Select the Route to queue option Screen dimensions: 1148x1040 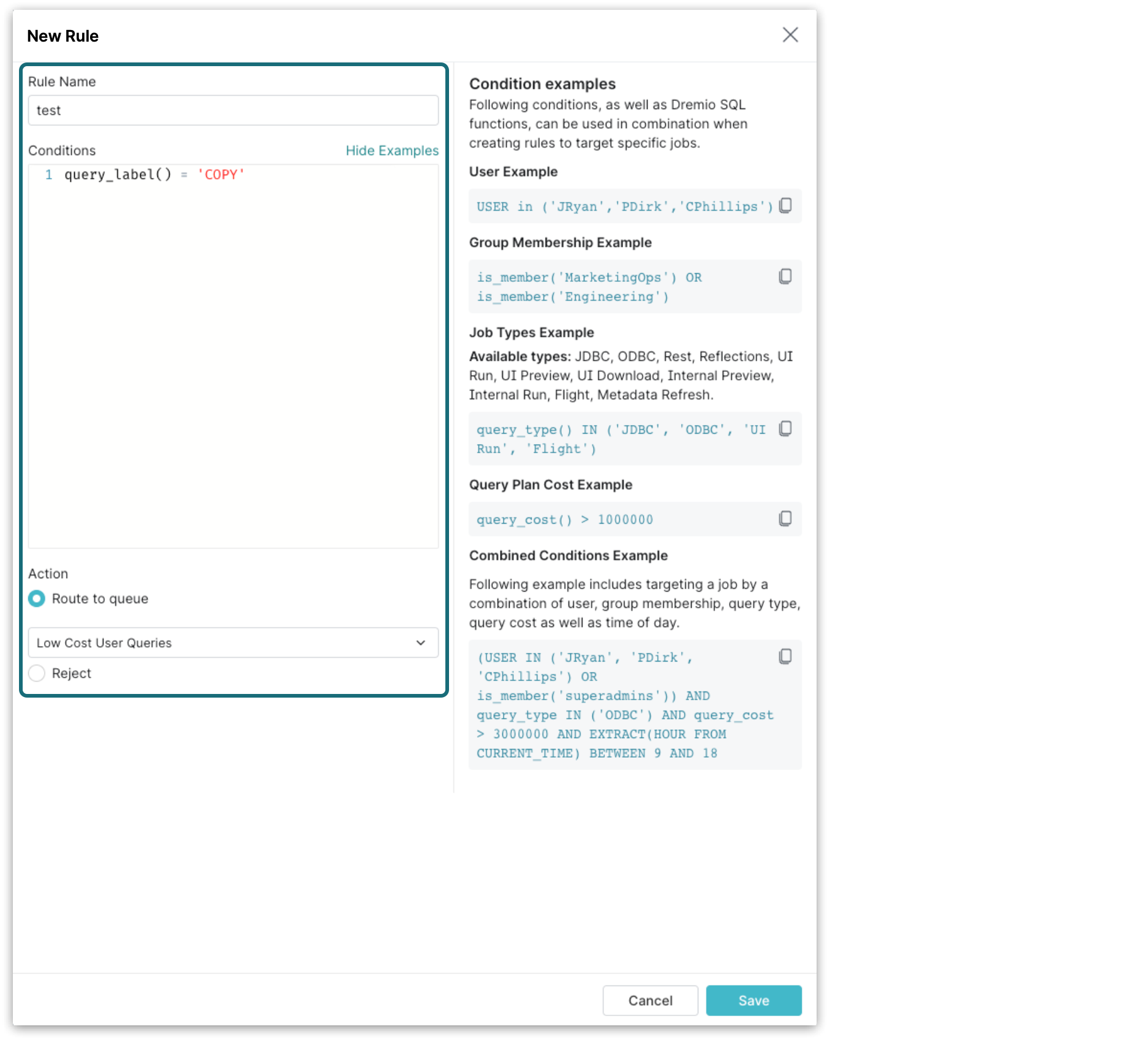coord(37,598)
